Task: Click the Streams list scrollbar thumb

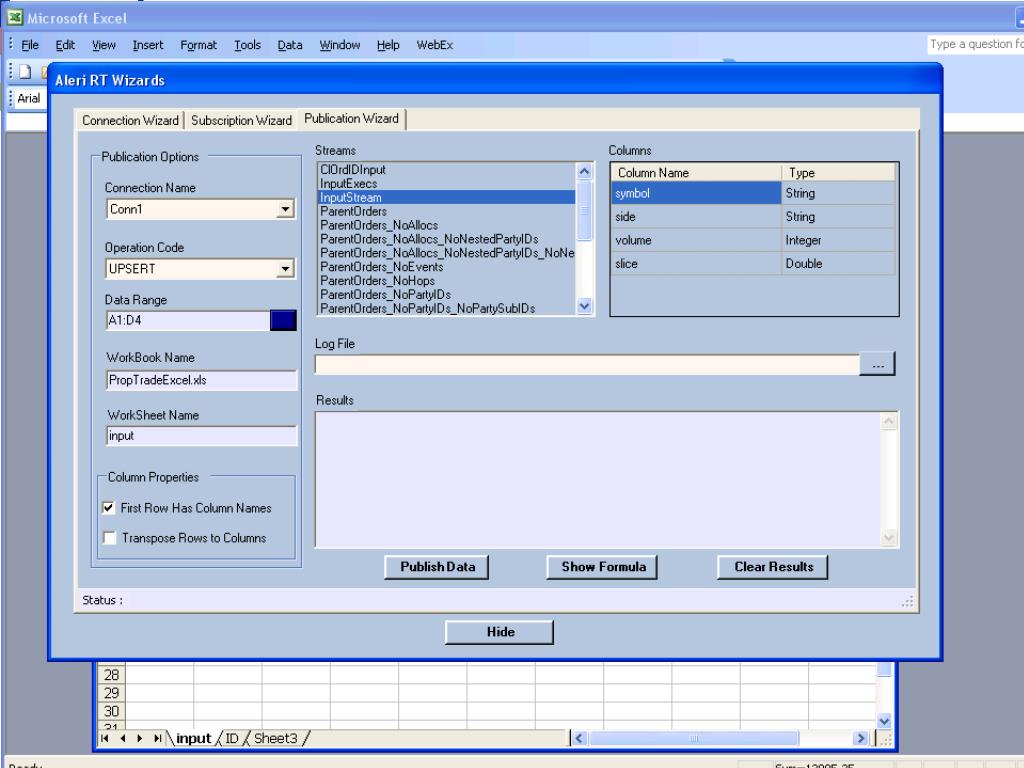Action: [x=584, y=210]
